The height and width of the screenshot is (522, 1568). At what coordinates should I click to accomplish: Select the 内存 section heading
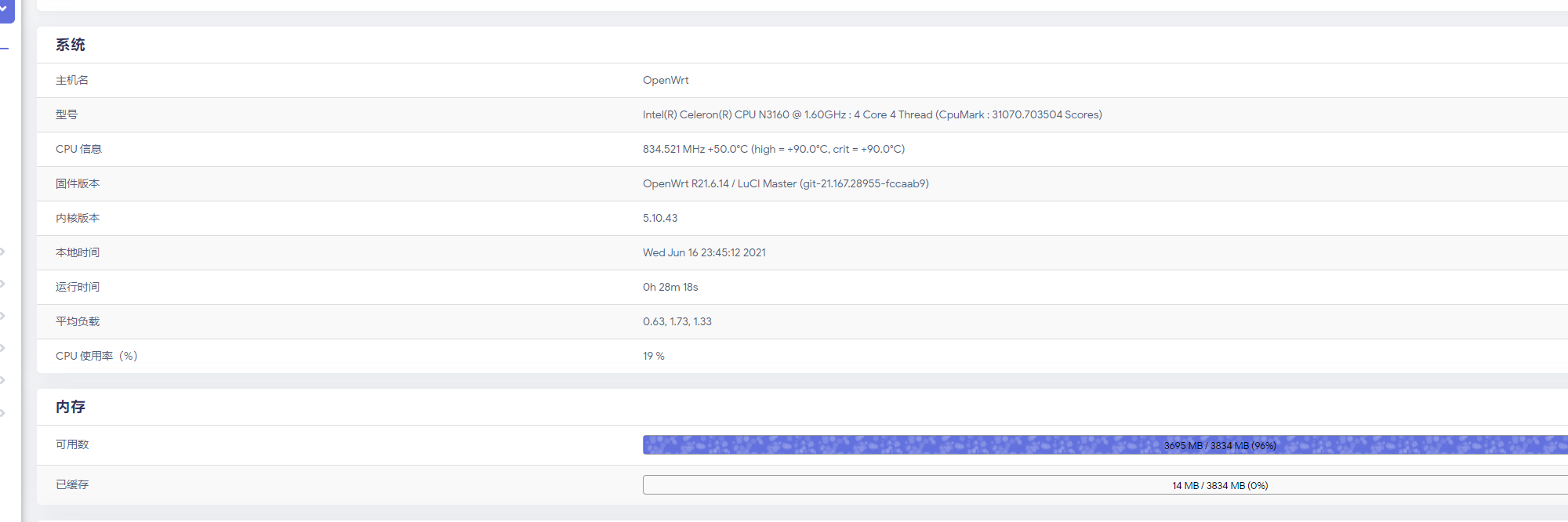coord(71,407)
